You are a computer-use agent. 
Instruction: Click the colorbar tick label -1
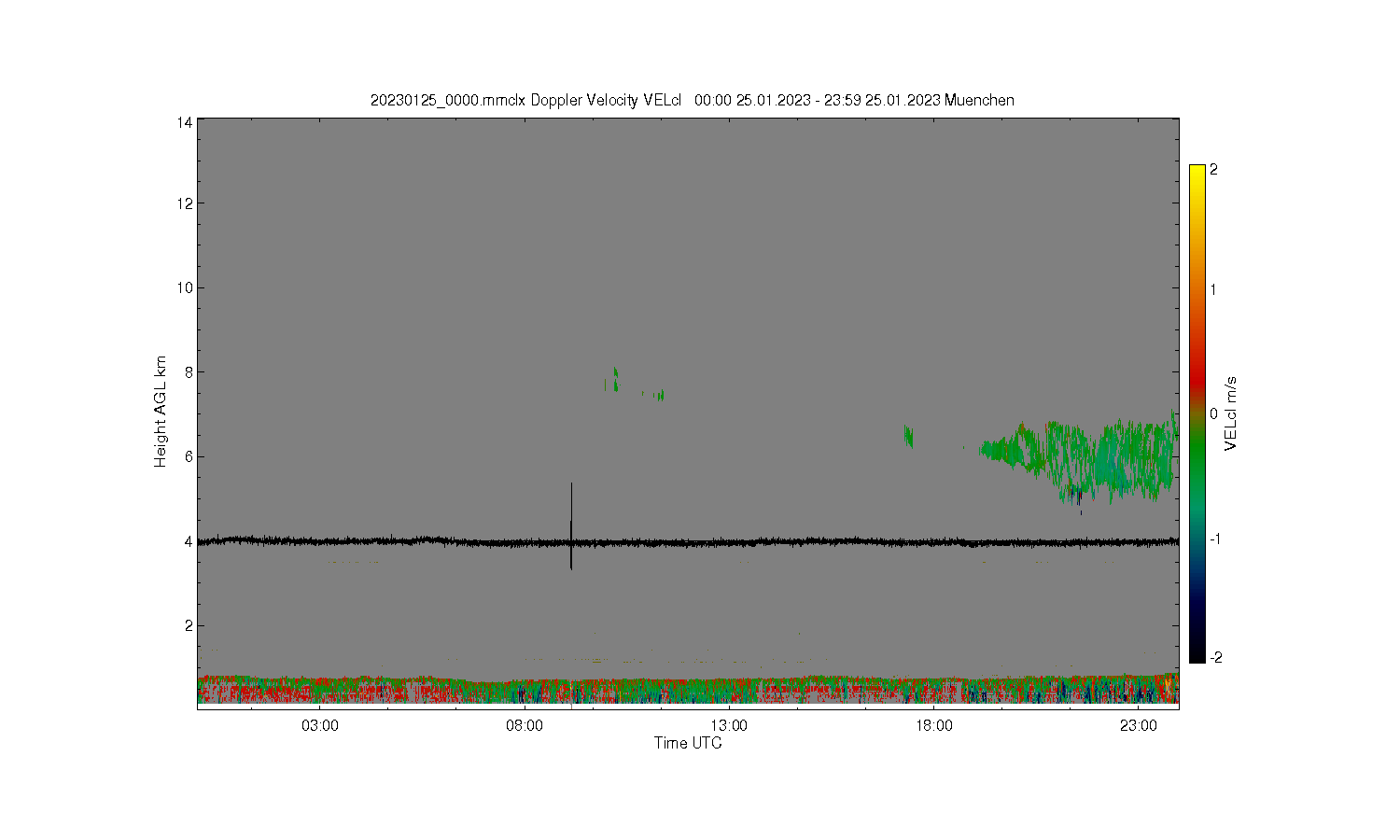point(1215,539)
